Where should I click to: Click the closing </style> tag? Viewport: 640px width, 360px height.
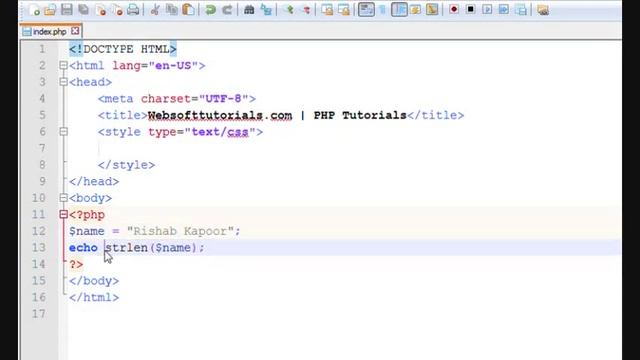pyautogui.click(x=127, y=165)
